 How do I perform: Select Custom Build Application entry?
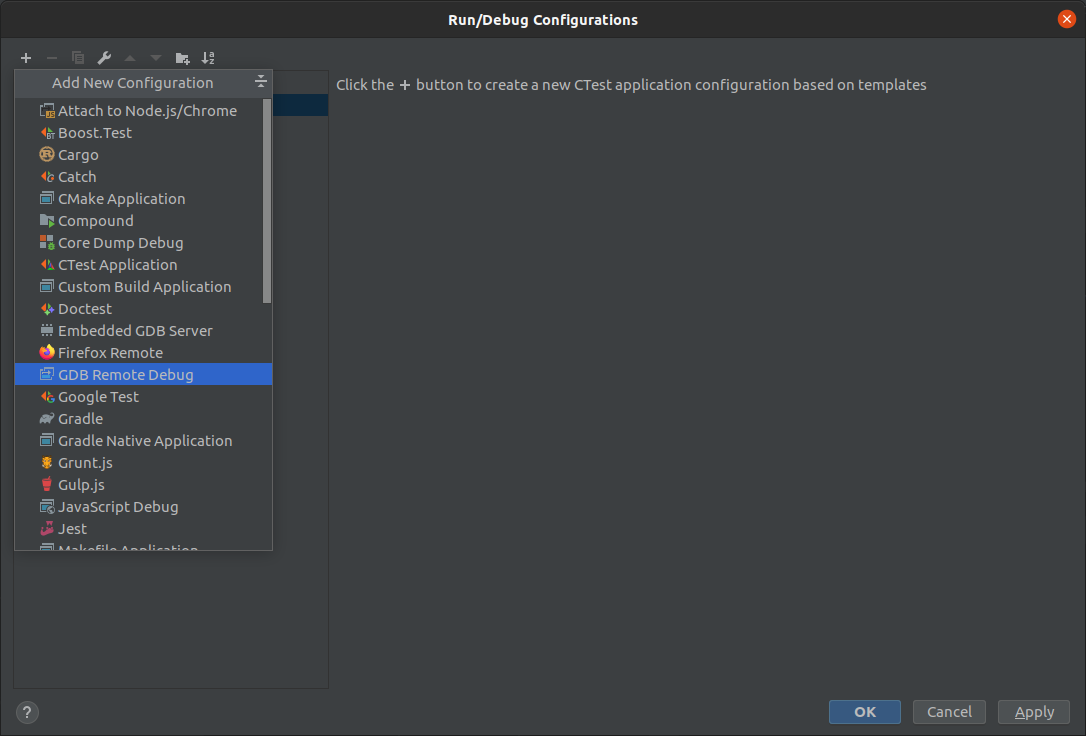(143, 287)
